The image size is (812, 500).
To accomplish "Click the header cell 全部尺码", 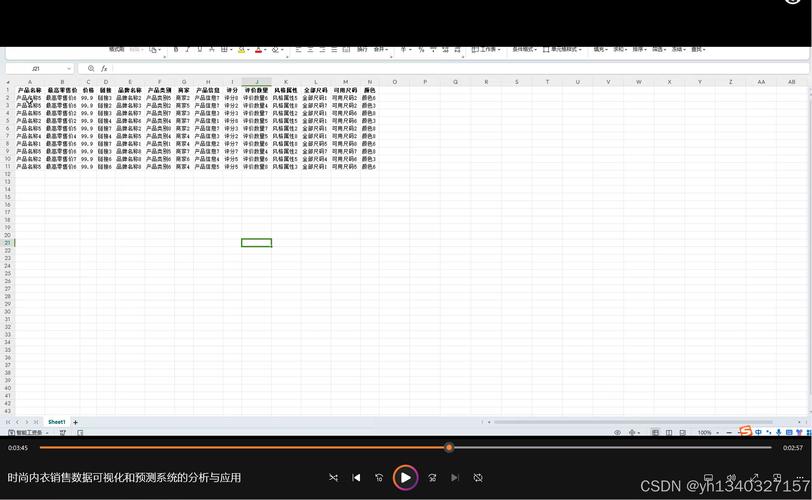I will (315, 90).
